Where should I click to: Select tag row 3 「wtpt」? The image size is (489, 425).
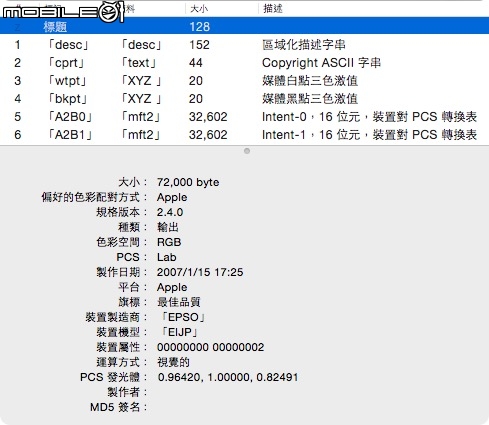244,81
